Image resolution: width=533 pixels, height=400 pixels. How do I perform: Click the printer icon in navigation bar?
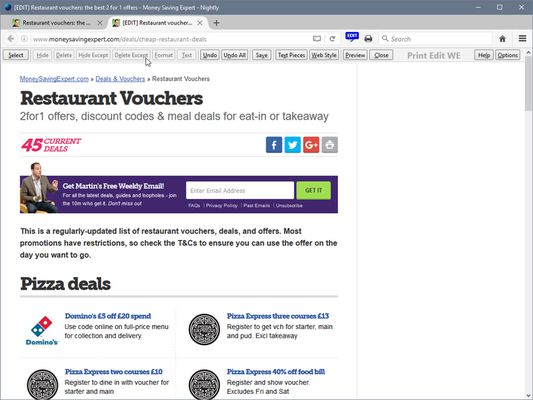368,39
